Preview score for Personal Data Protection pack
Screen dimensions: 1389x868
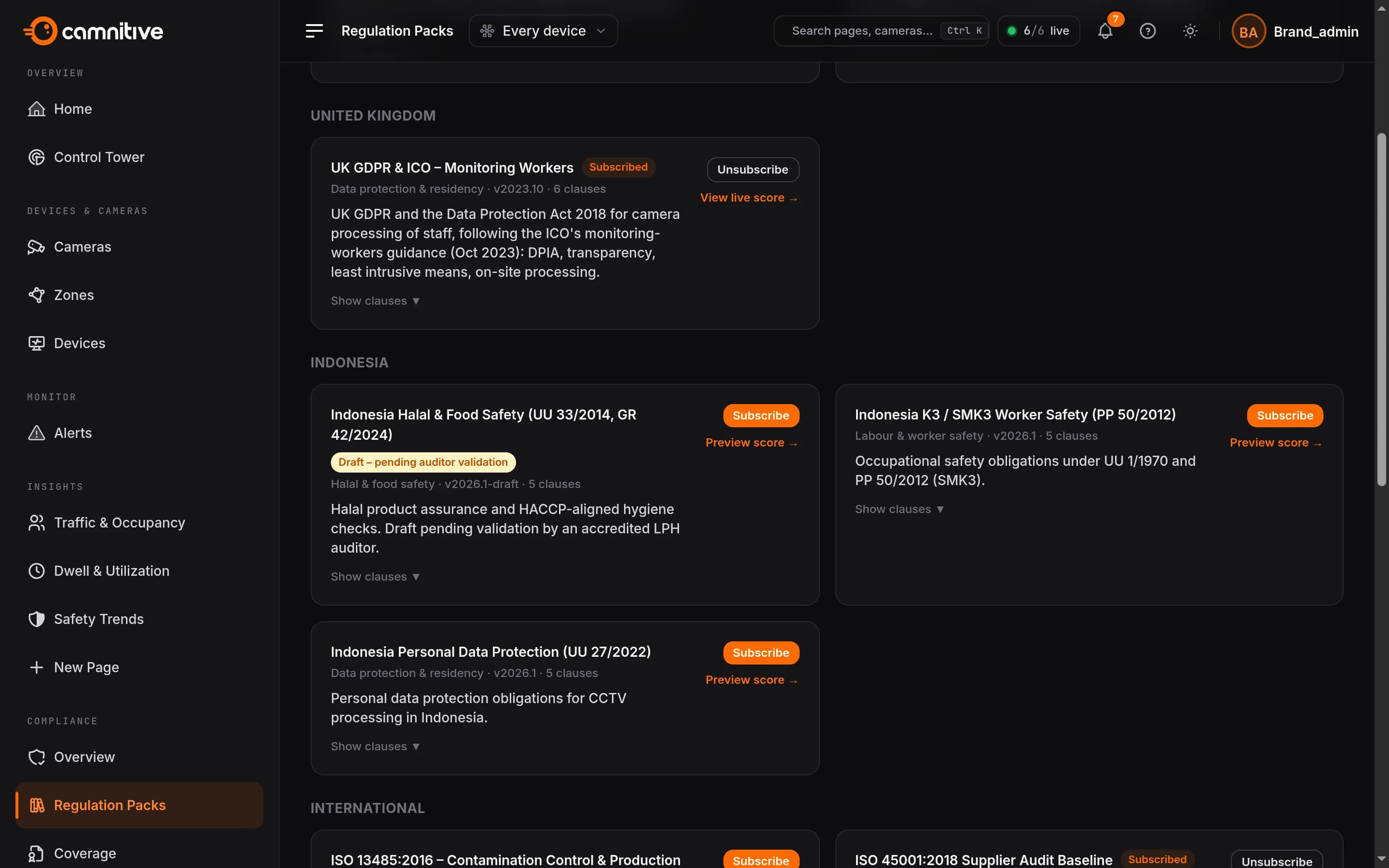[x=752, y=680]
